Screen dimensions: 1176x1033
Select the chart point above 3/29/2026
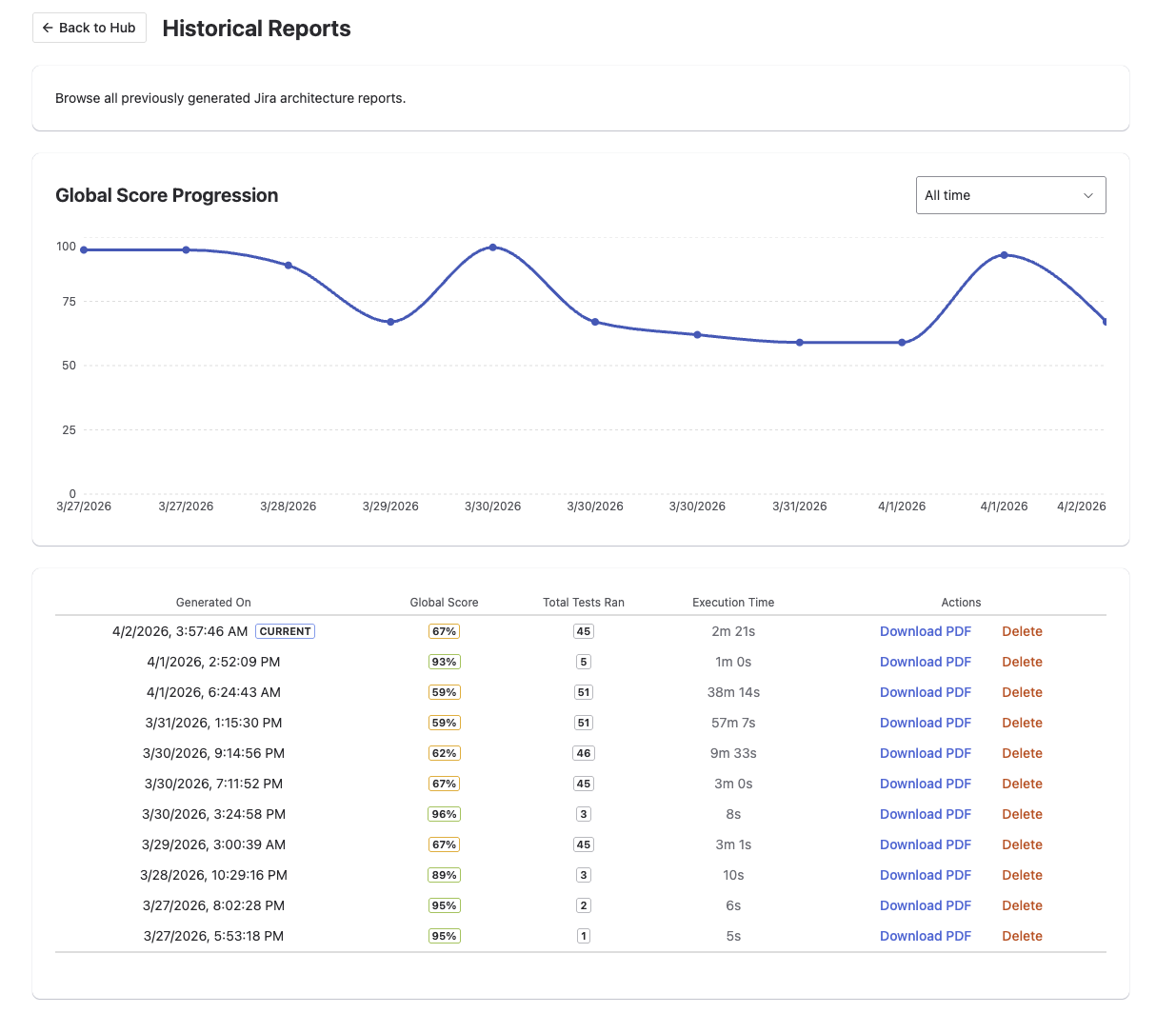[390, 322]
